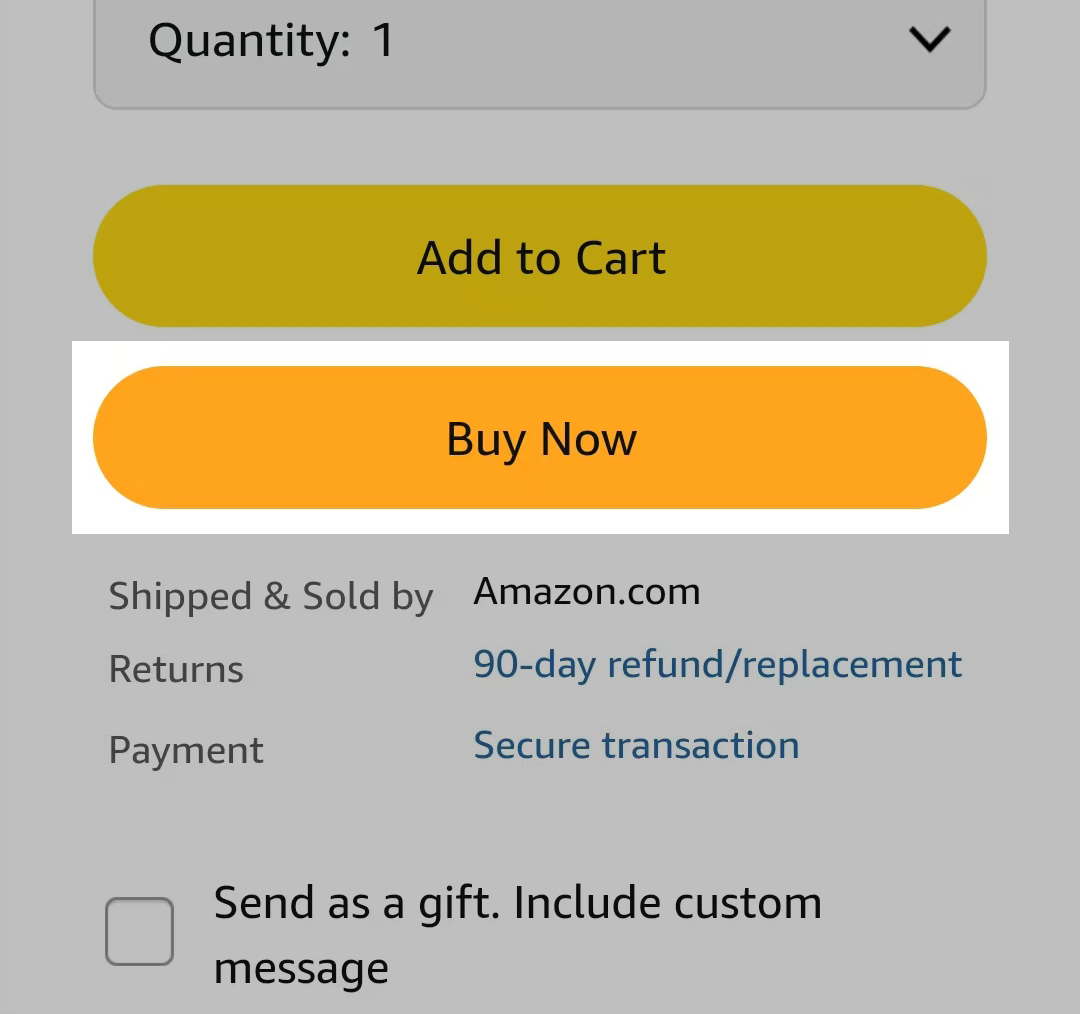Click the word "Now" on the orange button
Image resolution: width=1080 pixels, height=1014 pixels.
pos(589,439)
